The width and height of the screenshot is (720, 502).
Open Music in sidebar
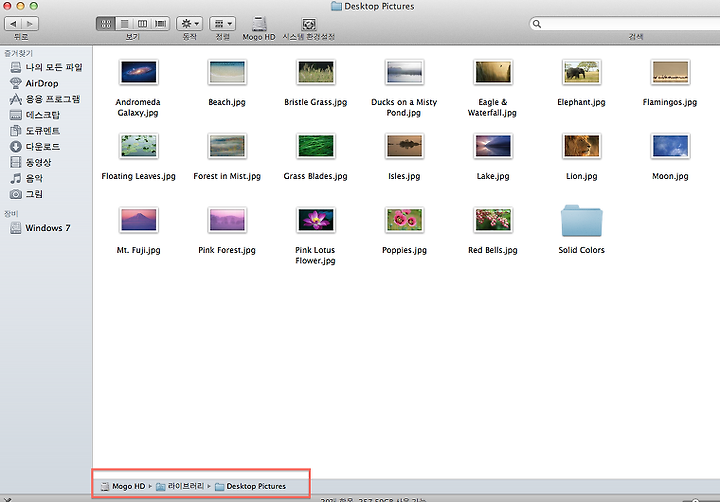click(x=27, y=178)
